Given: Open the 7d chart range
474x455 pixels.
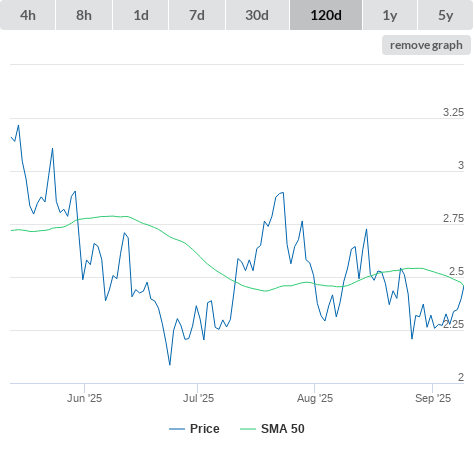Looking at the screenshot, I should coord(197,15).
